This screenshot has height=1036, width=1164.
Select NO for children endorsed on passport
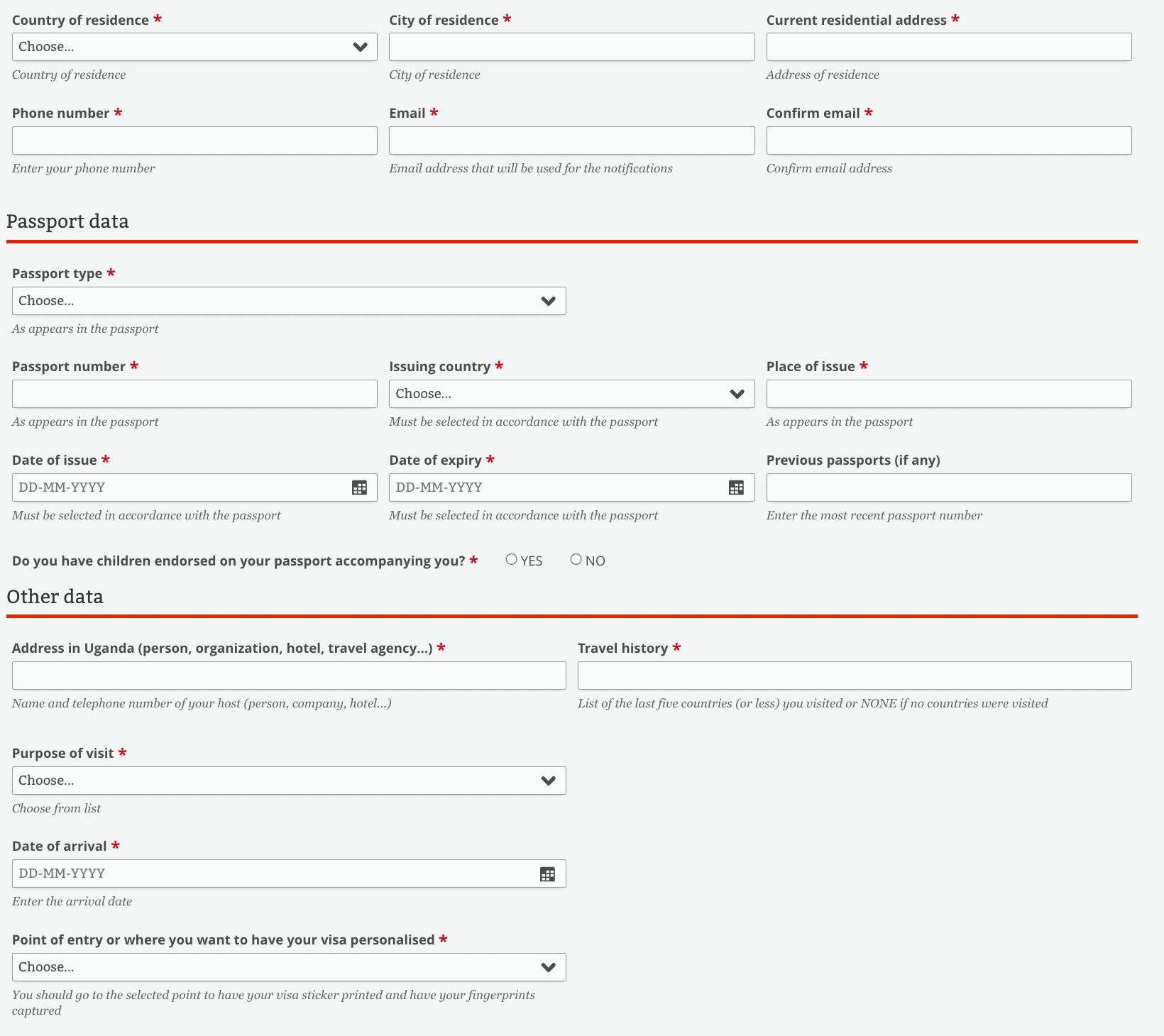tap(576, 559)
